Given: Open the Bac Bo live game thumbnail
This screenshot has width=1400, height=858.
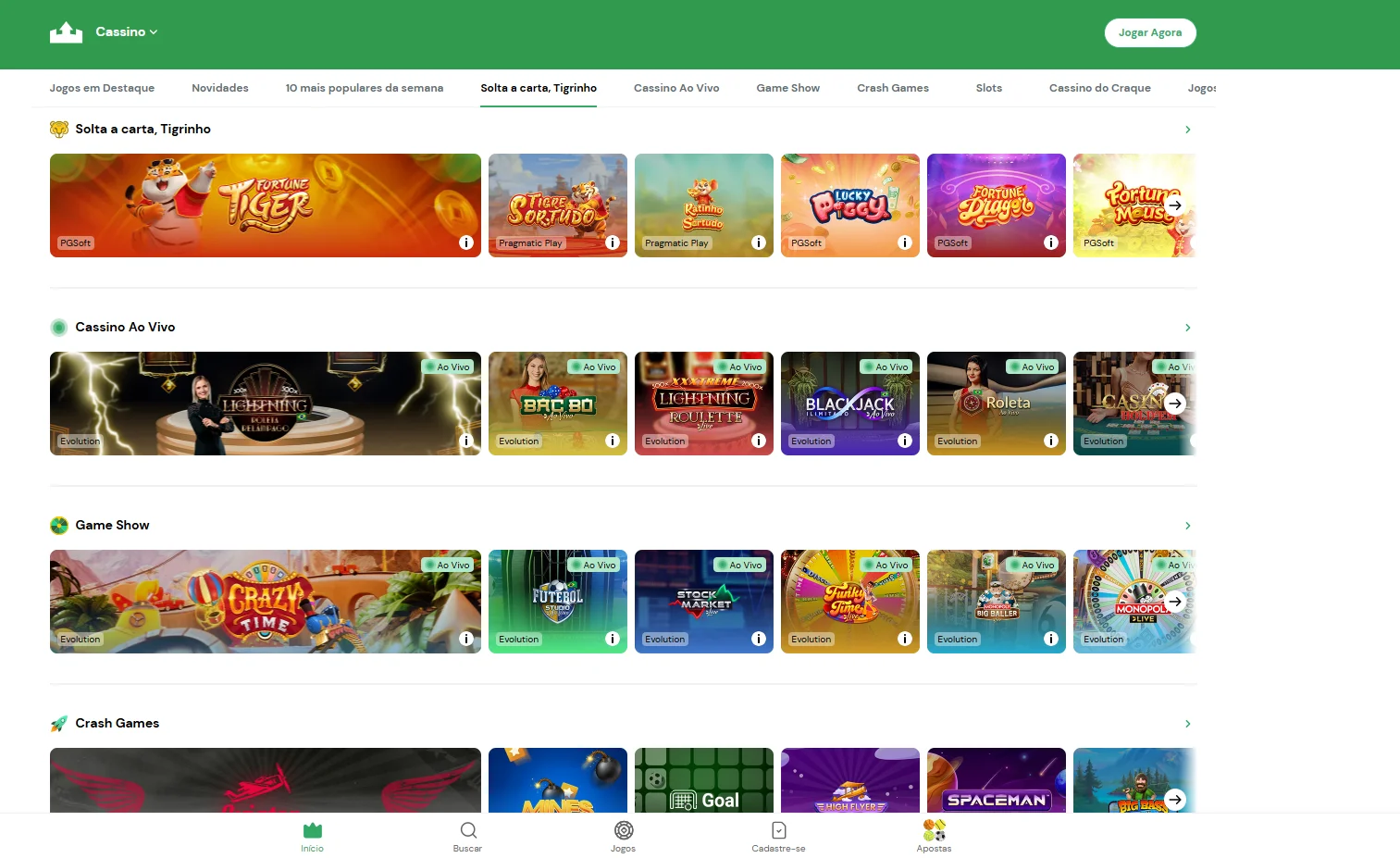Looking at the screenshot, I should coord(558,404).
